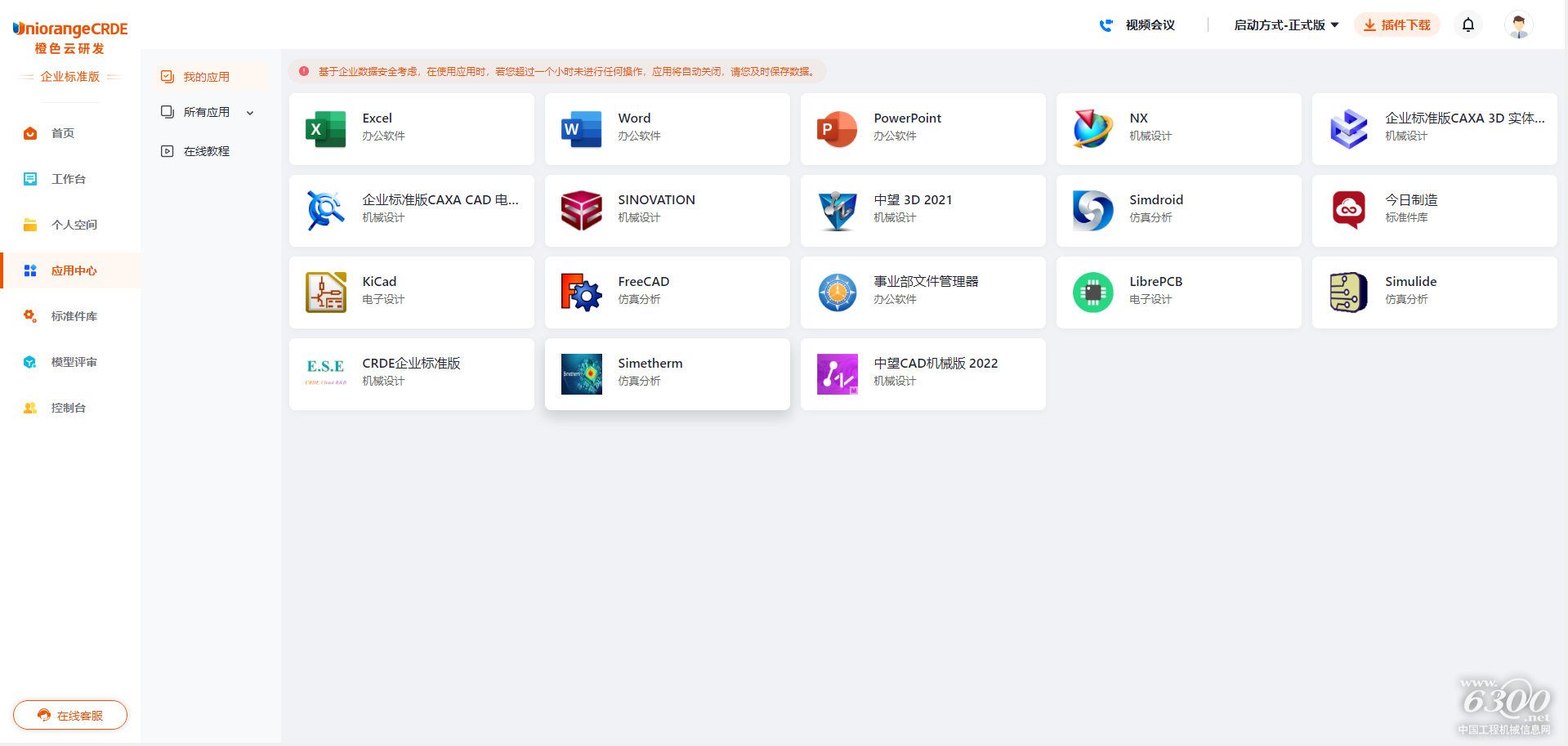The image size is (1568, 746).
Task: Open the PowerPoint app icon
Action: (x=837, y=129)
